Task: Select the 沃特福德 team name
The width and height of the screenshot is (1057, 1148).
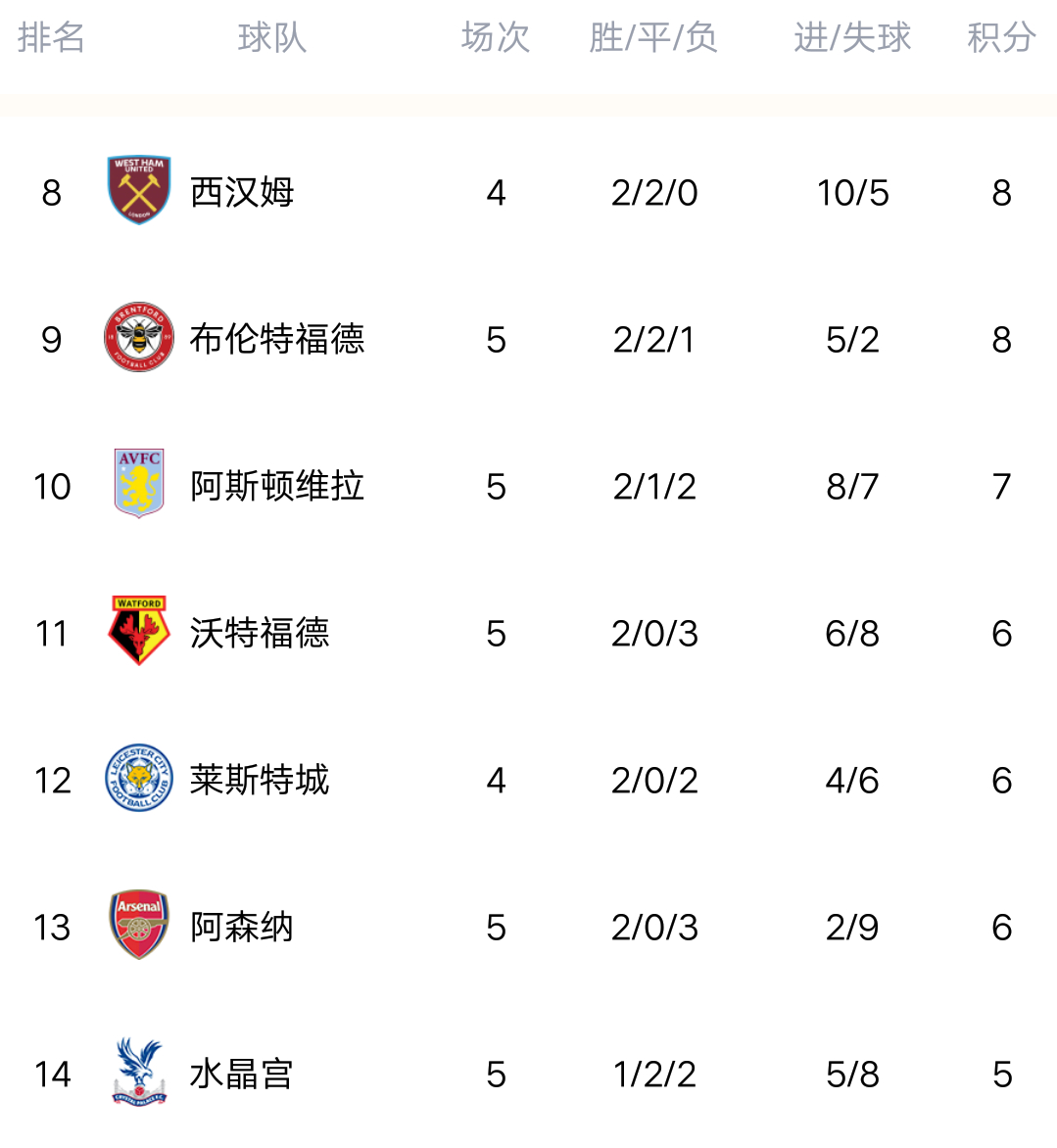Action: click(x=260, y=634)
